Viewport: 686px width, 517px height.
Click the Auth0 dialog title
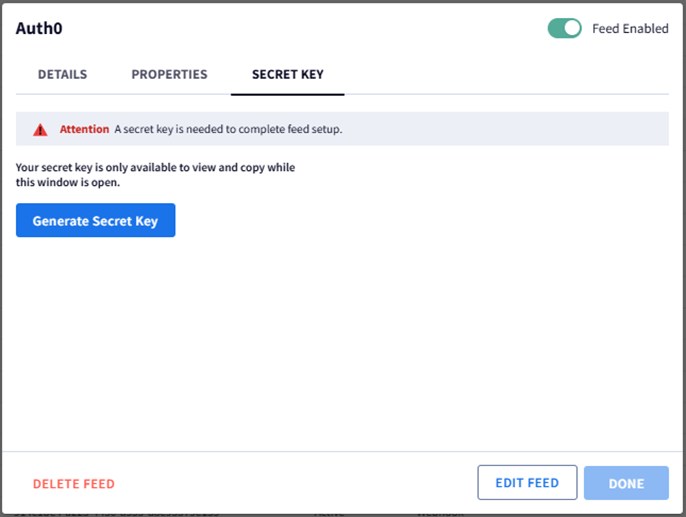[39, 28]
